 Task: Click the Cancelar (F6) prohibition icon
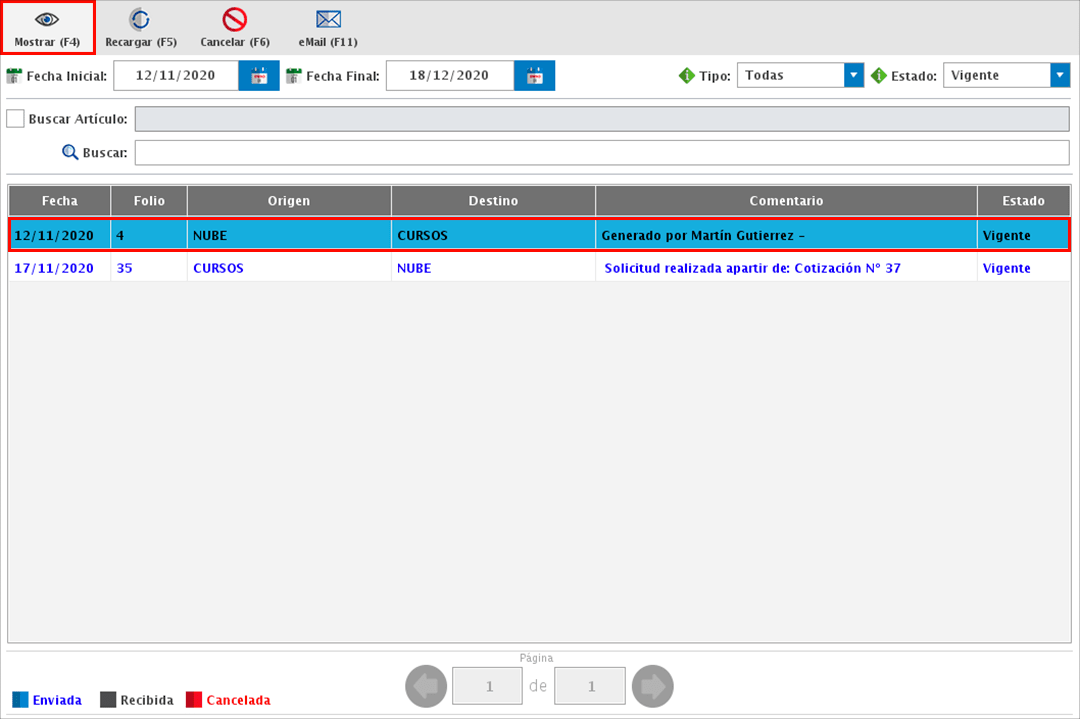[235, 20]
